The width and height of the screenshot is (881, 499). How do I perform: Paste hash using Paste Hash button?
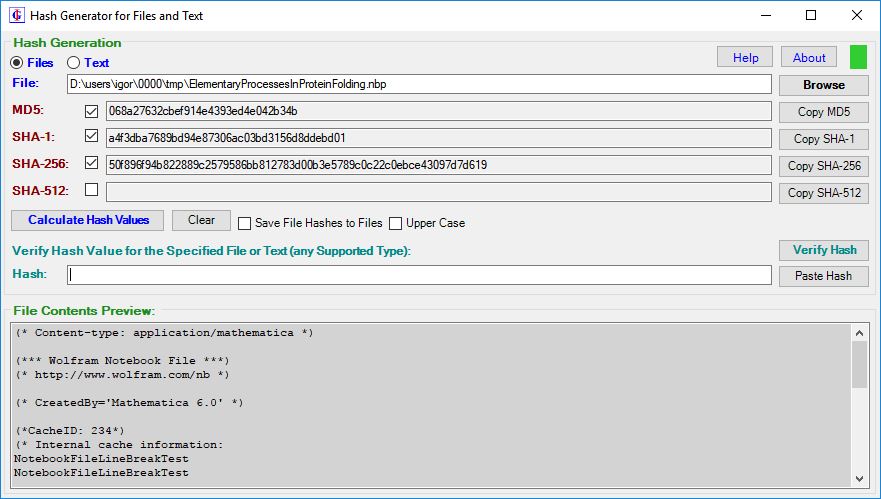point(823,276)
